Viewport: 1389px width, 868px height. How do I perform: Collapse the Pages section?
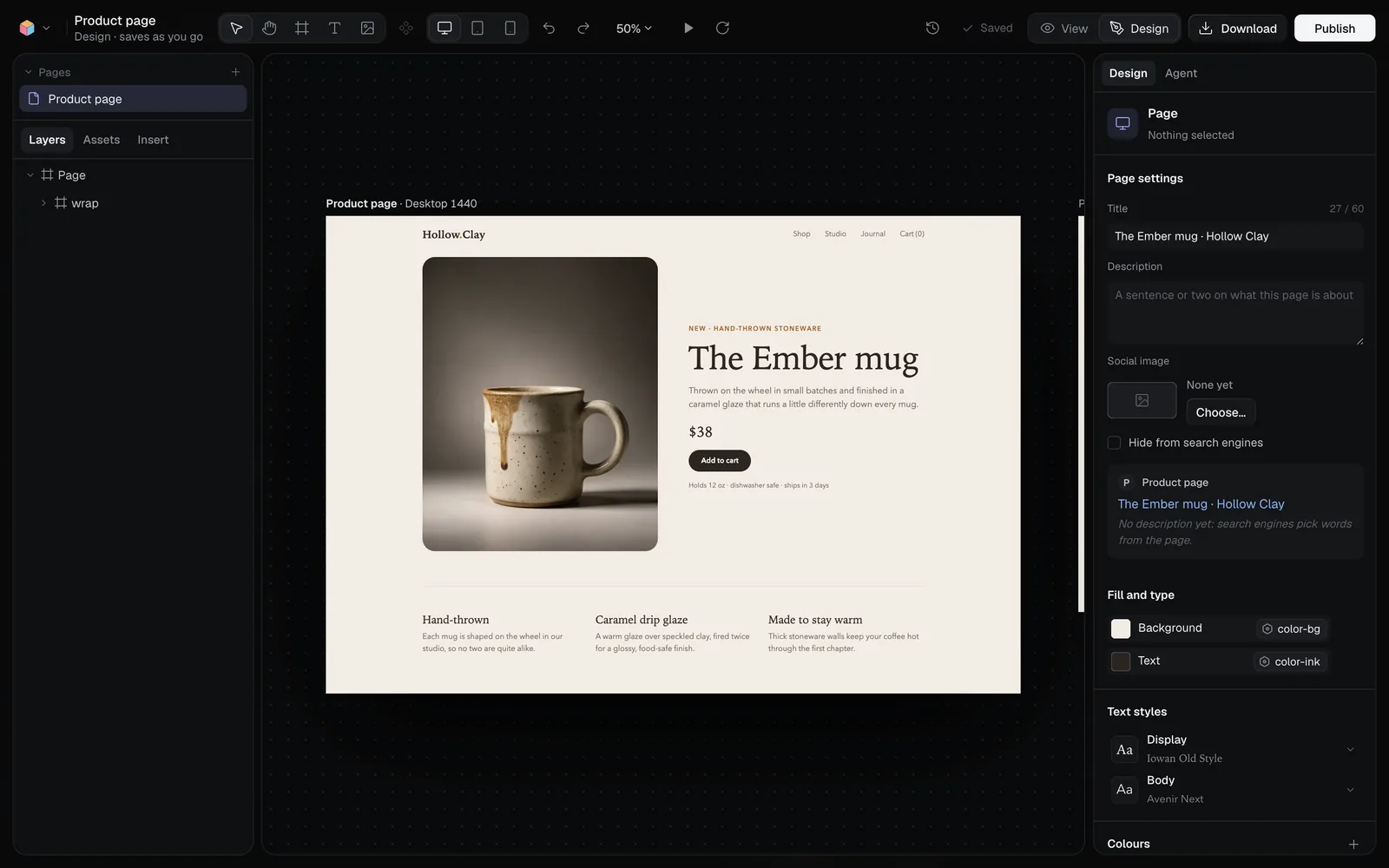(28, 72)
